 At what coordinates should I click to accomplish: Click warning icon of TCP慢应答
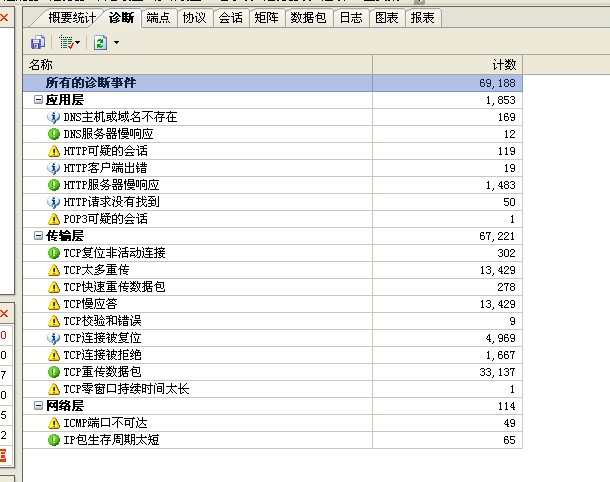coord(53,304)
